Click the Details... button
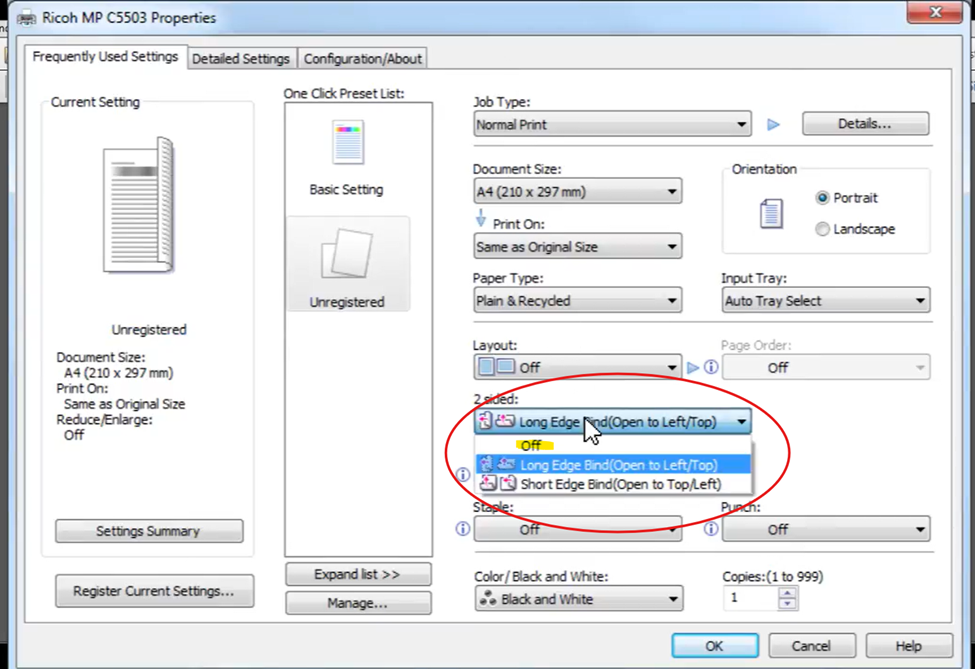Viewport: 975px width, 669px height. pos(865,124)
